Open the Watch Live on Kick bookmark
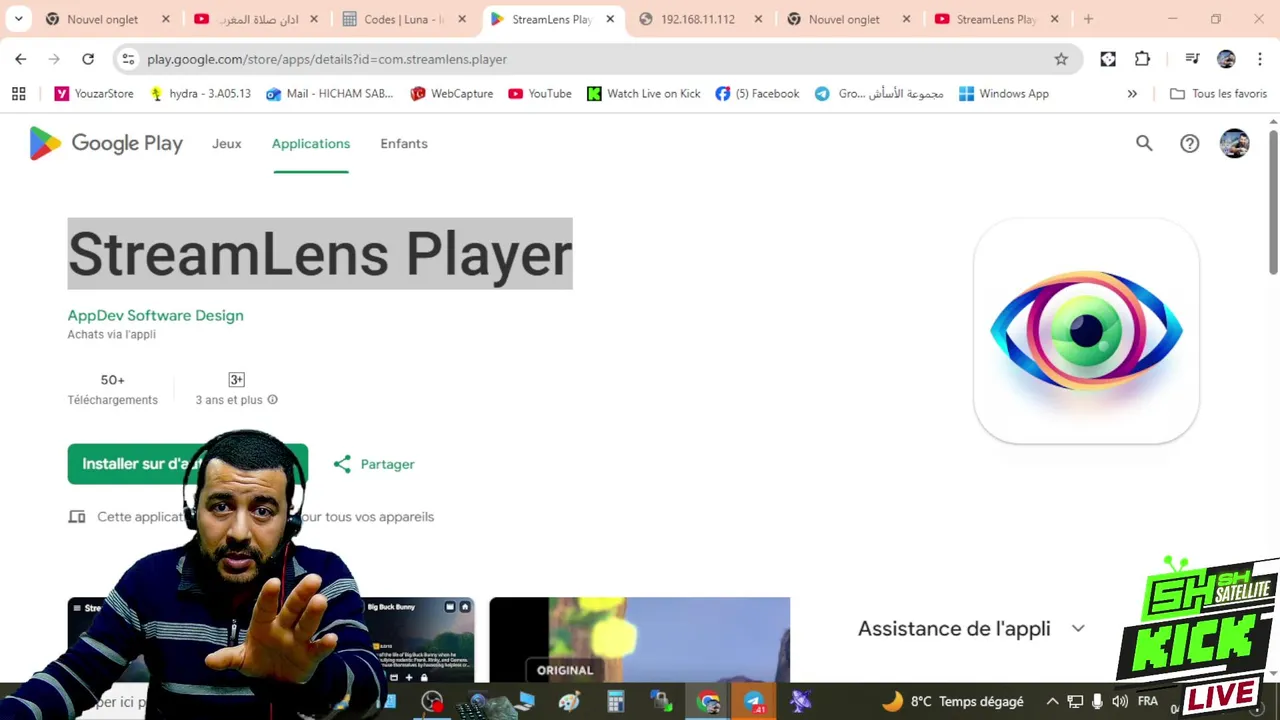The image size is (1280, 720). [x=644, y=93]
